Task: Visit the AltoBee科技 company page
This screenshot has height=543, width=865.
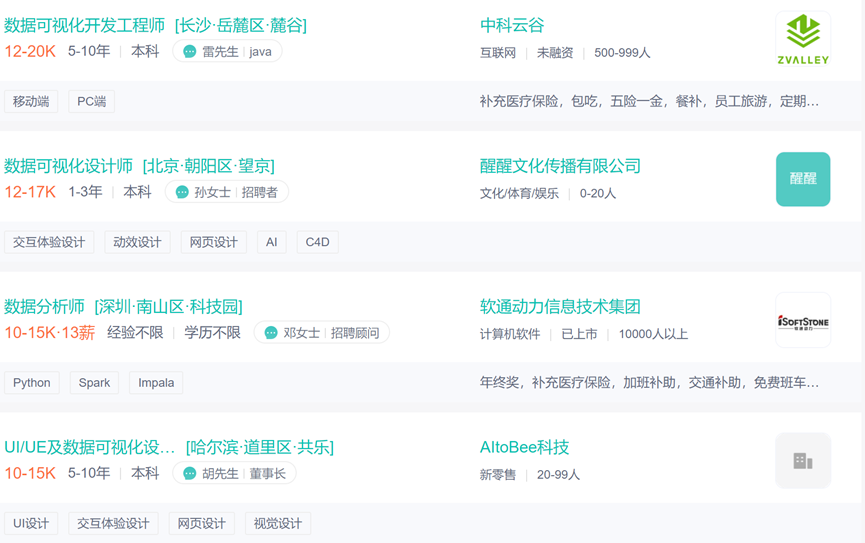Action: click(524, 448)
